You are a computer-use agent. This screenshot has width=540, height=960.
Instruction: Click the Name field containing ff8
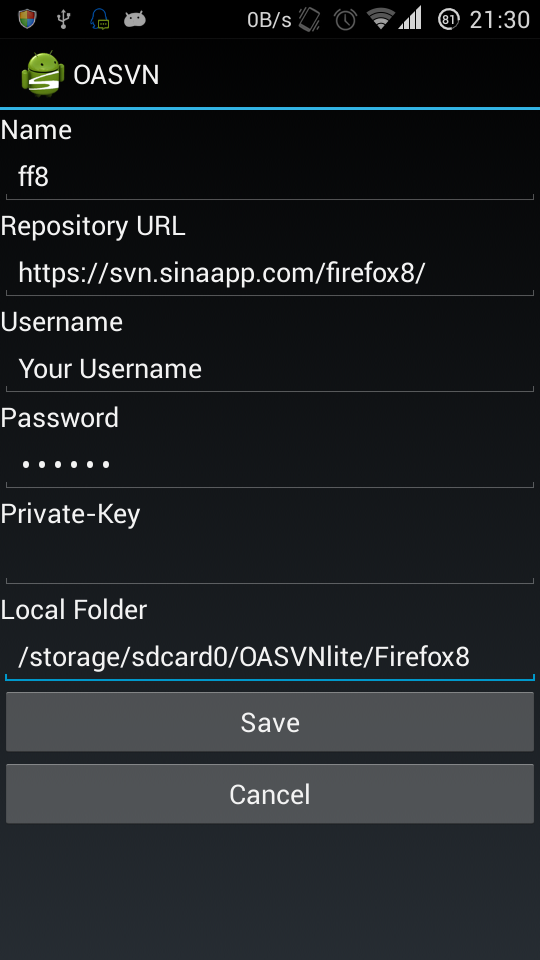click(270, 178)
